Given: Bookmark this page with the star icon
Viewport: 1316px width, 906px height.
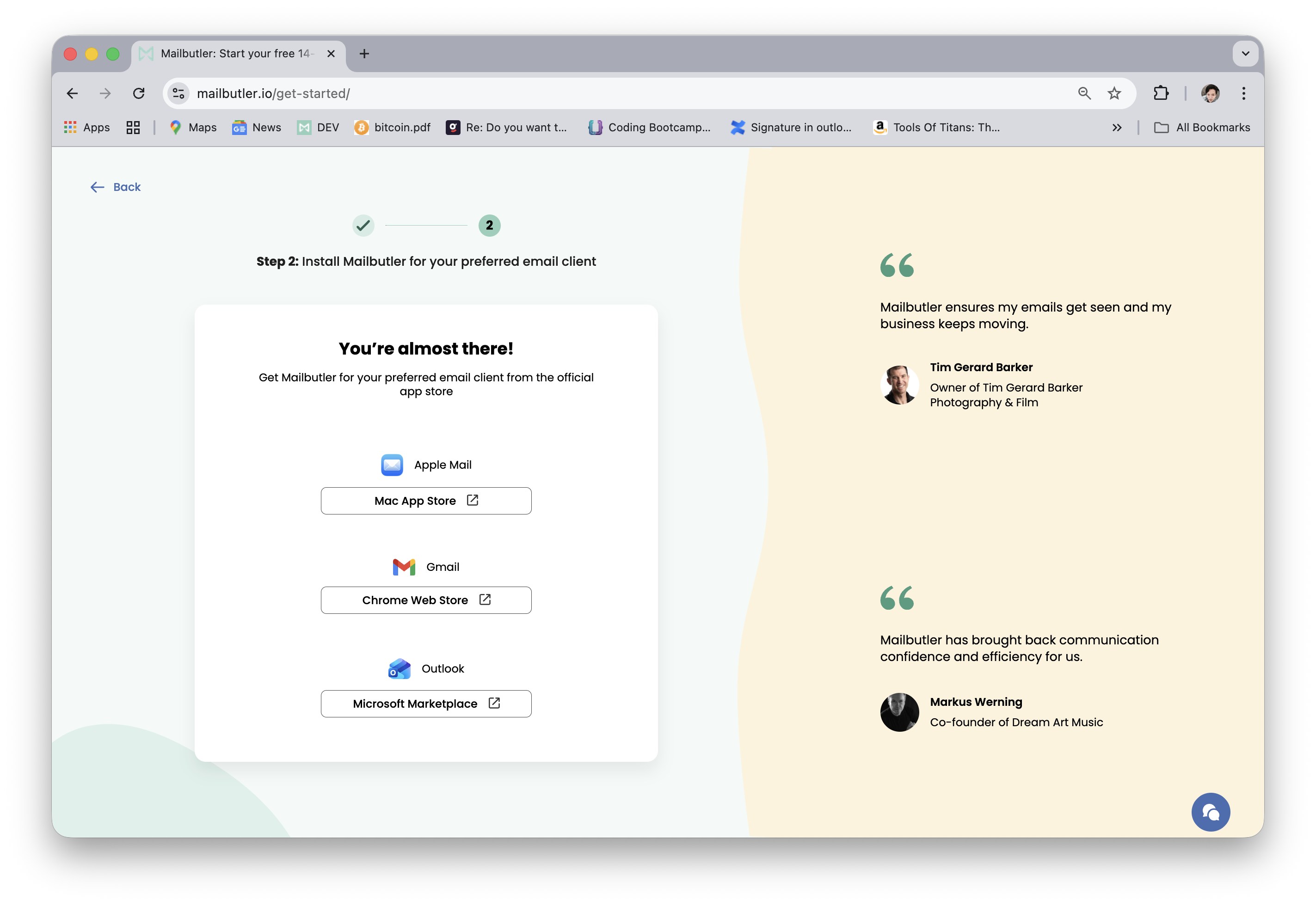Looking at the screenshot, I should tap(1114, 93).
